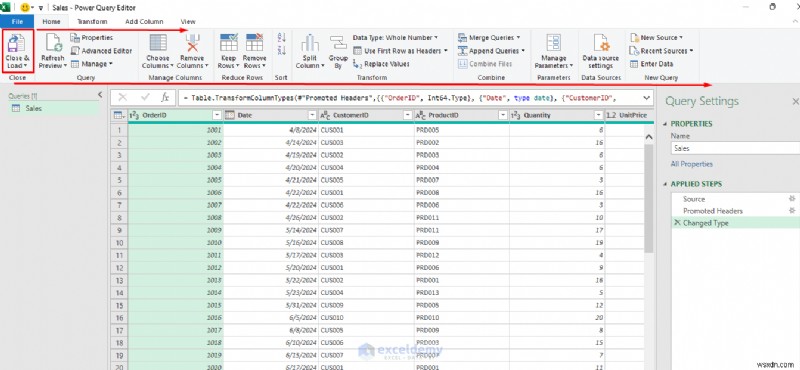Switch to the Add Column tab
The image size is (800, 370).
pyautogui.click(x=144, y=21)
